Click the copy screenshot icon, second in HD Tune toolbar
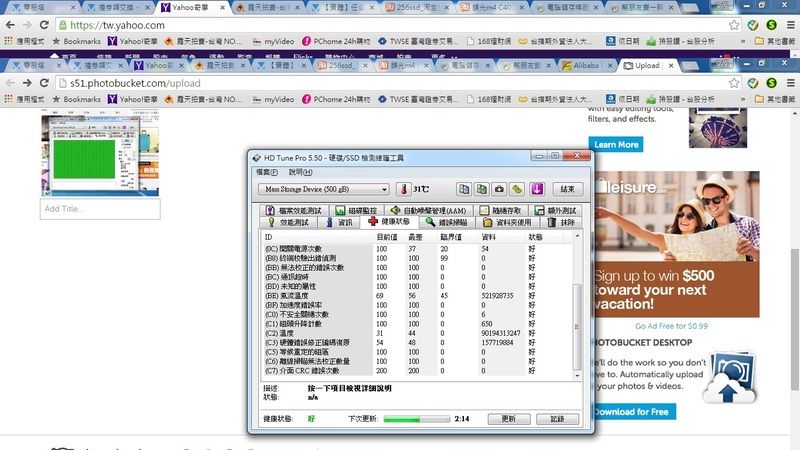 pyautogui.click(x=482, y=188)
